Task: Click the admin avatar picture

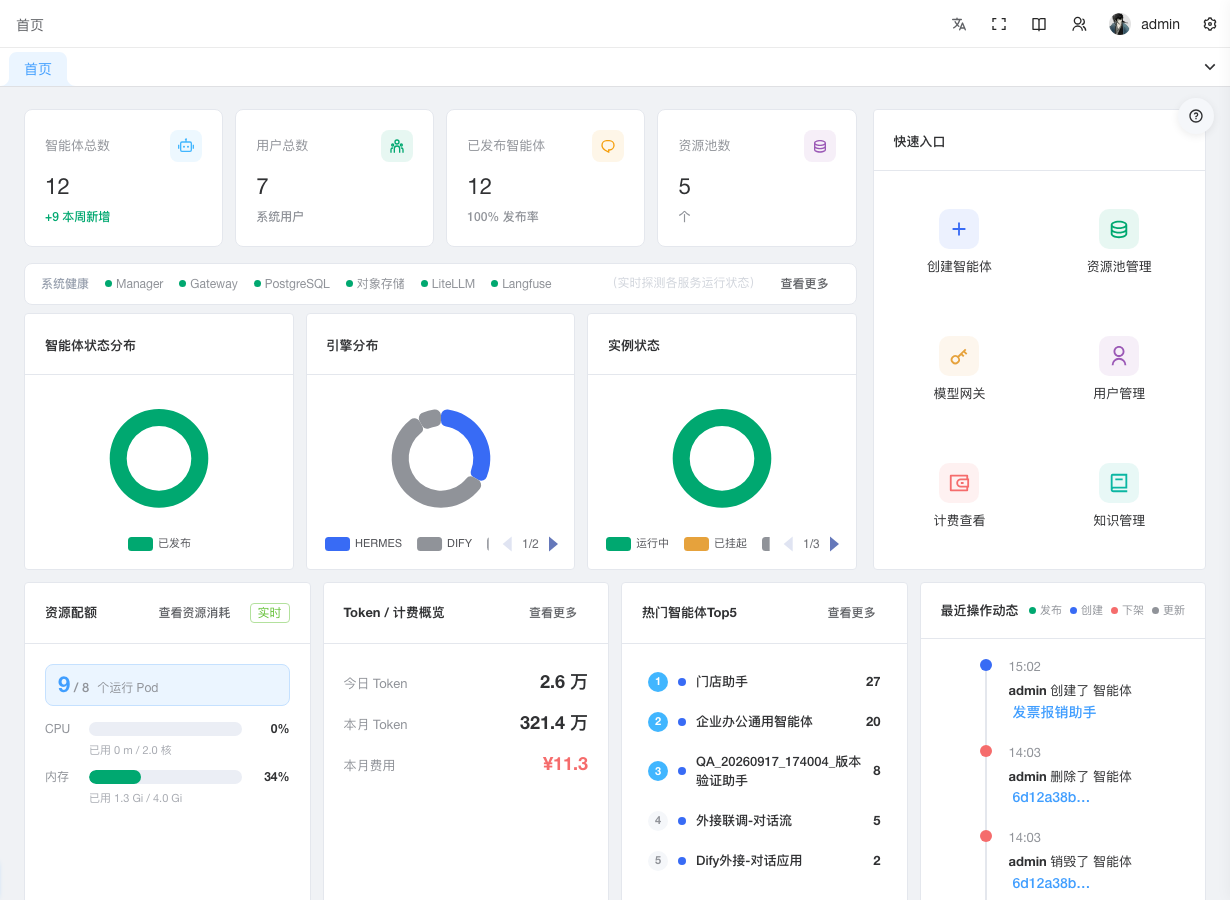Action: pyautogui.click(x=1120, y=24)
